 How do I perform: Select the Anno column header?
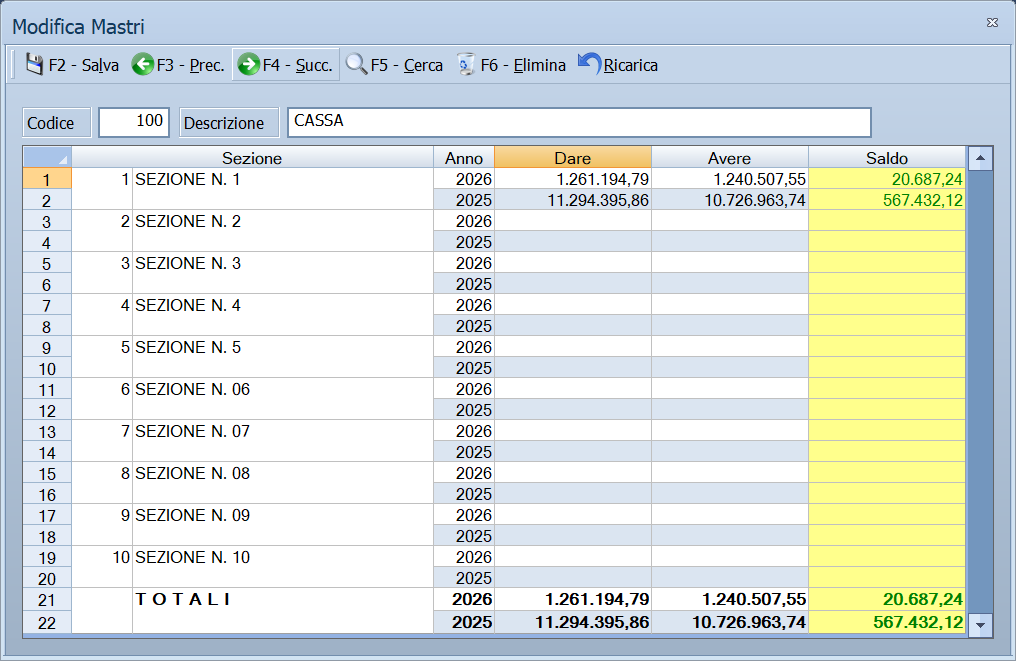pyautogui.click(x=464, y=158)
